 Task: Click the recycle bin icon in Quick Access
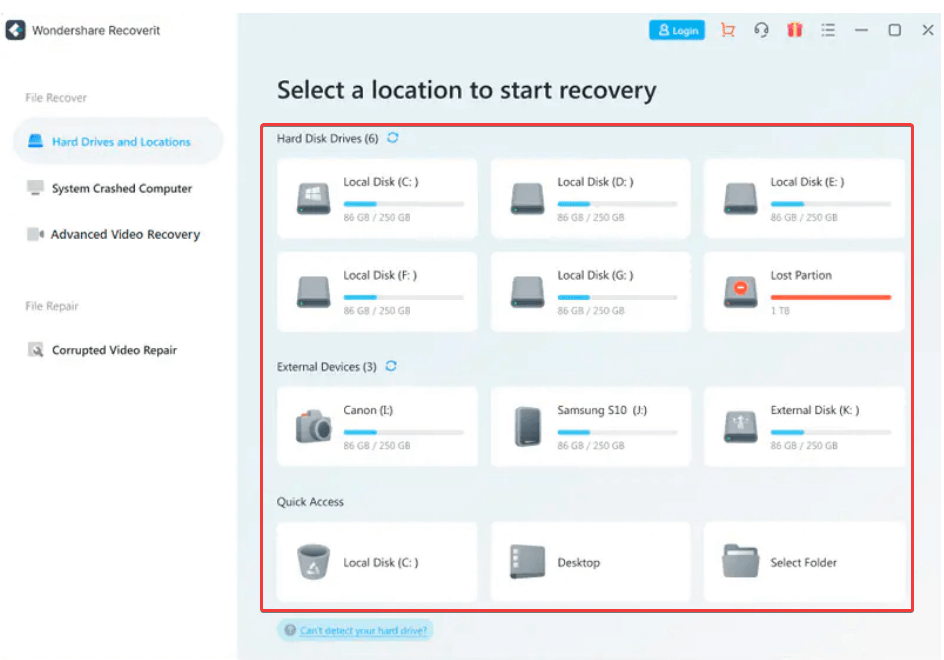(x=313, y=561)
